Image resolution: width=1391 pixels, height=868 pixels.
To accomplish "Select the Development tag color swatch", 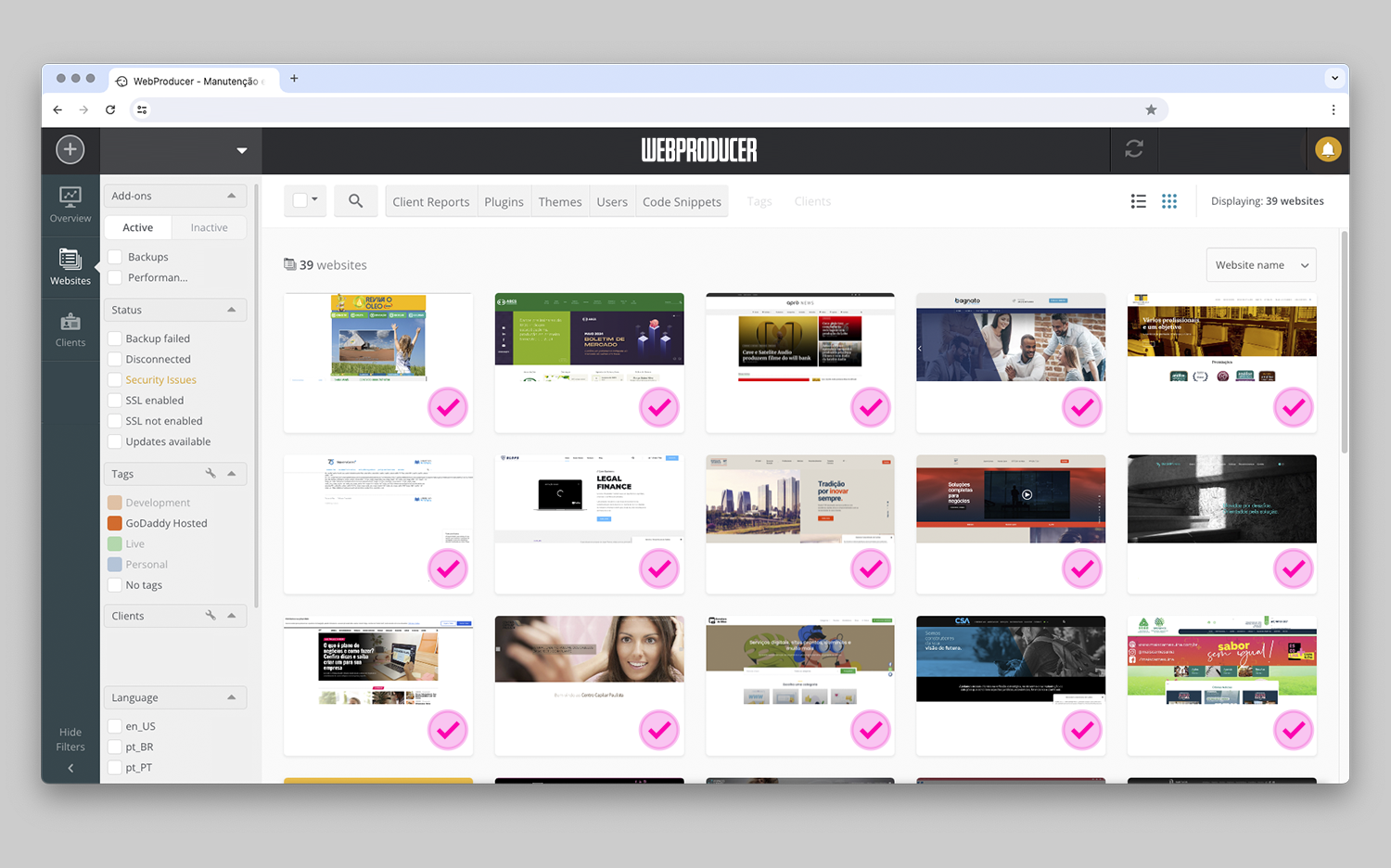I will click(115, 503).
